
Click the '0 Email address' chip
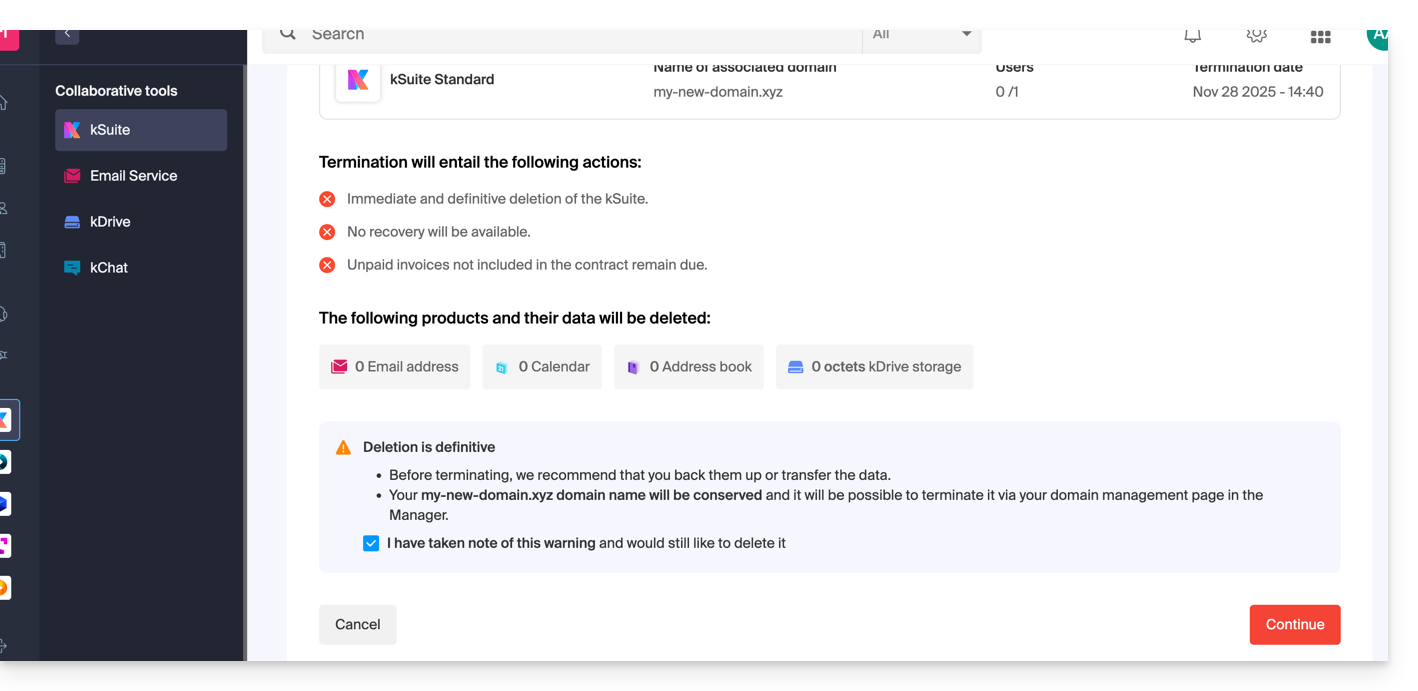point(394,367)
